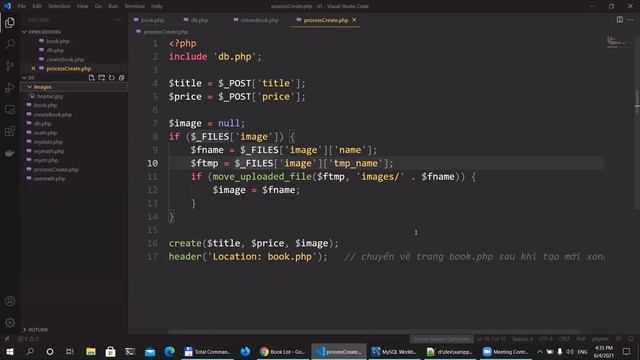The width and height of the screenshot is (640, 360).
Task: Click the UTF-8 encoding indicator
Action: (545, 339)
